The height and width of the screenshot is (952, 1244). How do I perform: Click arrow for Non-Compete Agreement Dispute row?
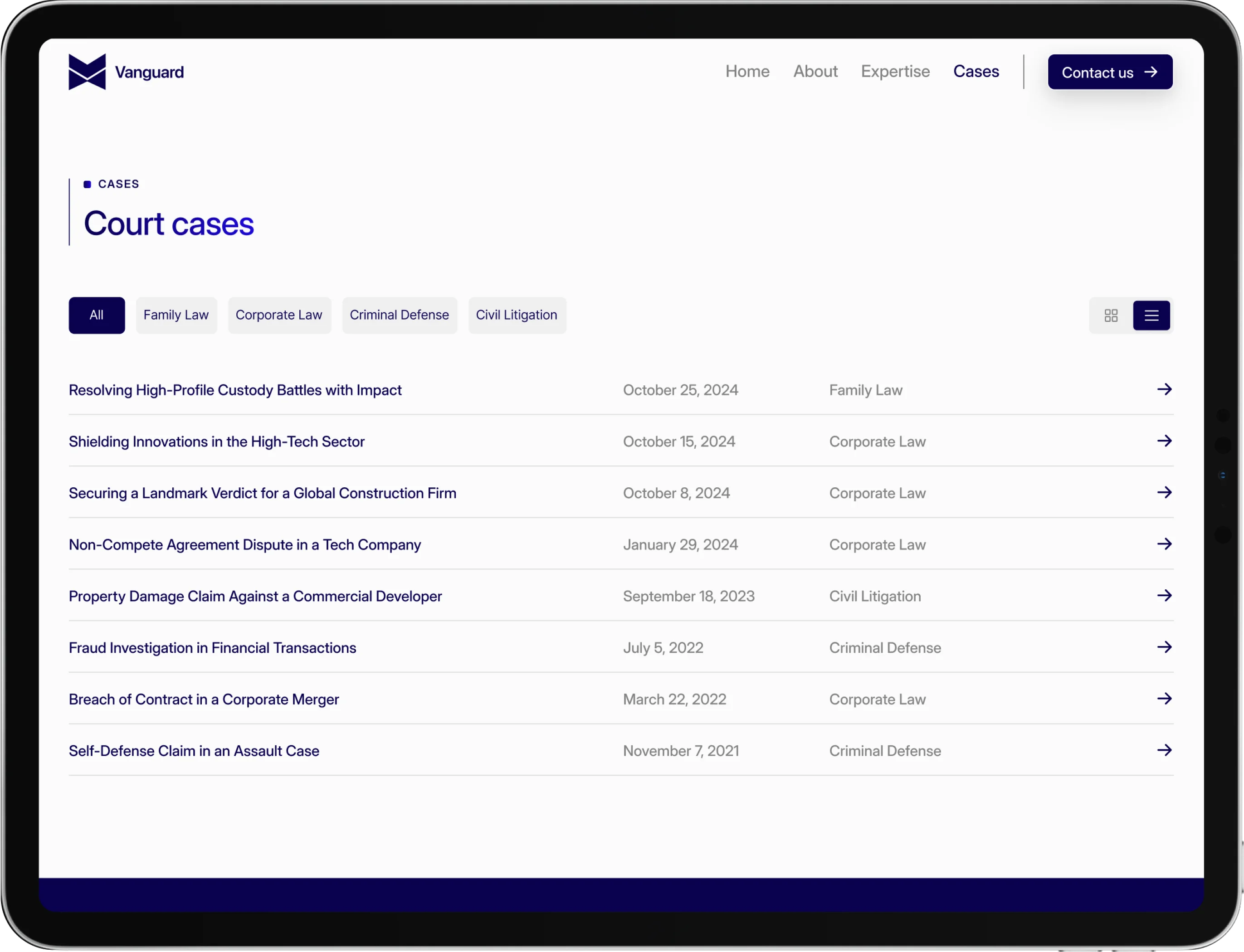pyautogui.click(x=1164, y=544)
